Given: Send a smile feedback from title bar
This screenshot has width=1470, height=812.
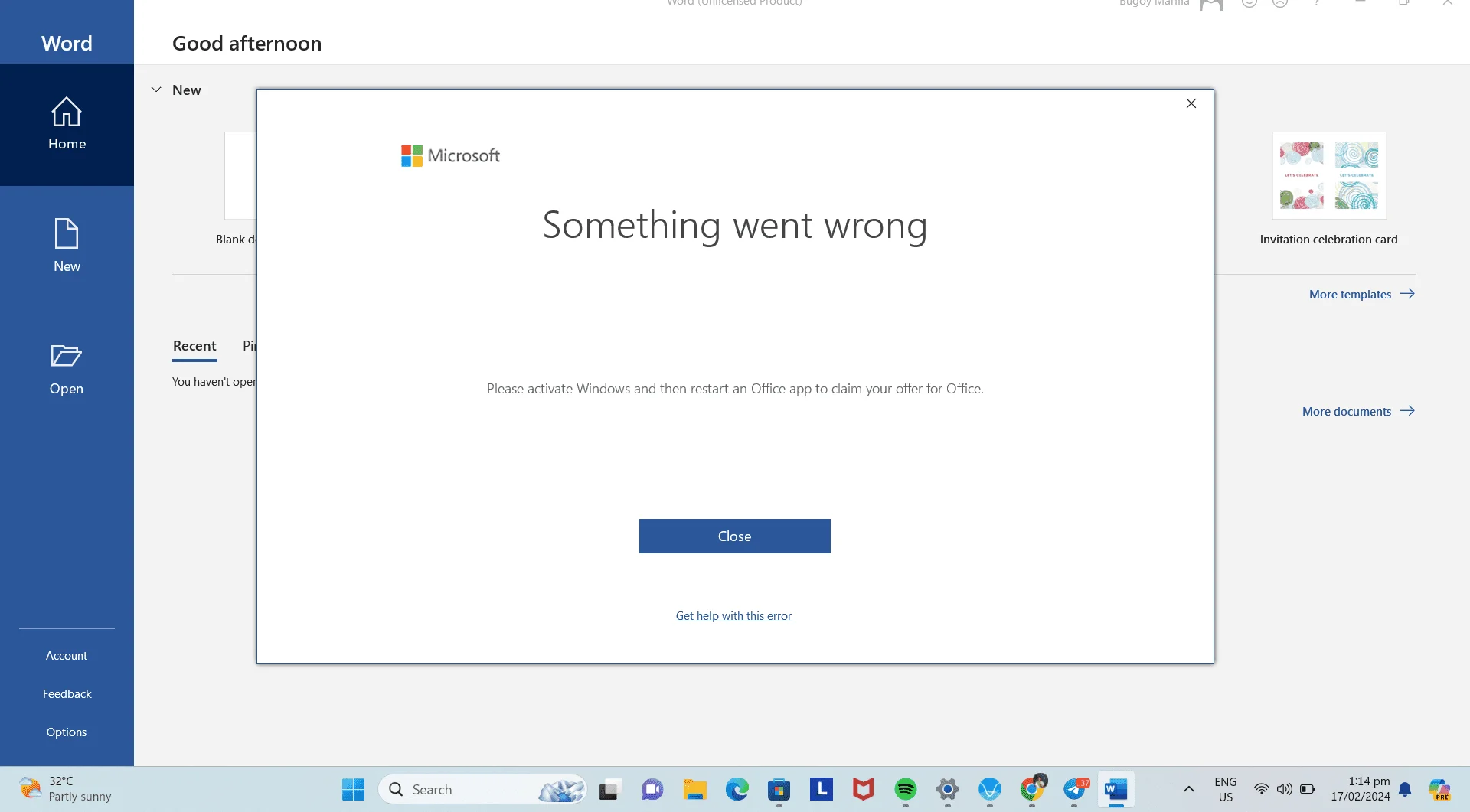Looking at the screenshot, I should 1249,3.
